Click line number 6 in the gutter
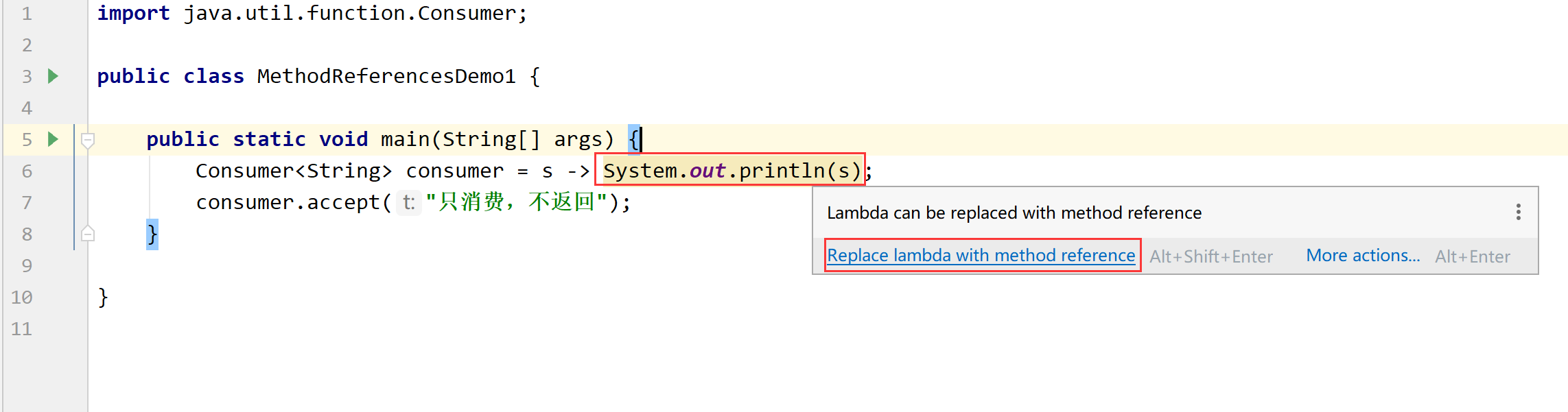The height and width of the screenshot is (412, 1568). point(27,171)
